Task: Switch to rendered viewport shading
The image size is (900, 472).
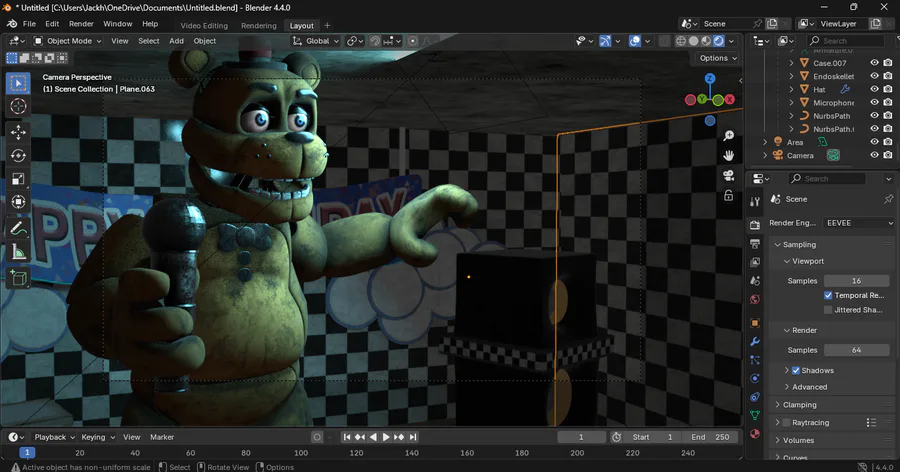Action: (x=718, y=41)
